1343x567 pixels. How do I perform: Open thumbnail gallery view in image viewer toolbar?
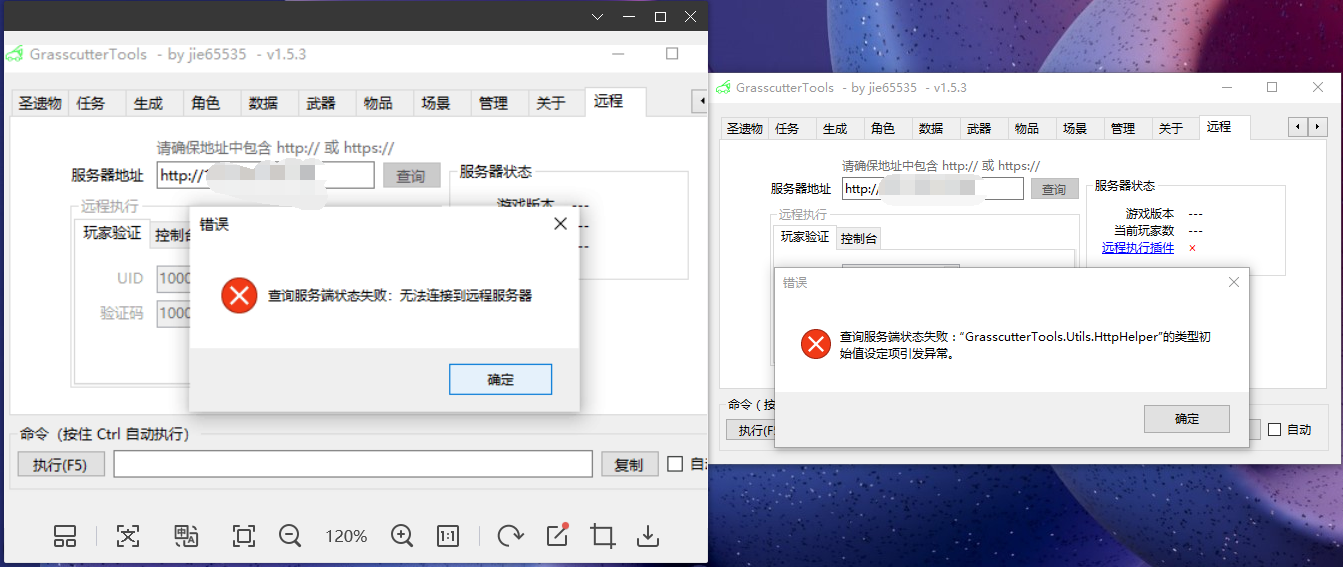tap(65, 536)
